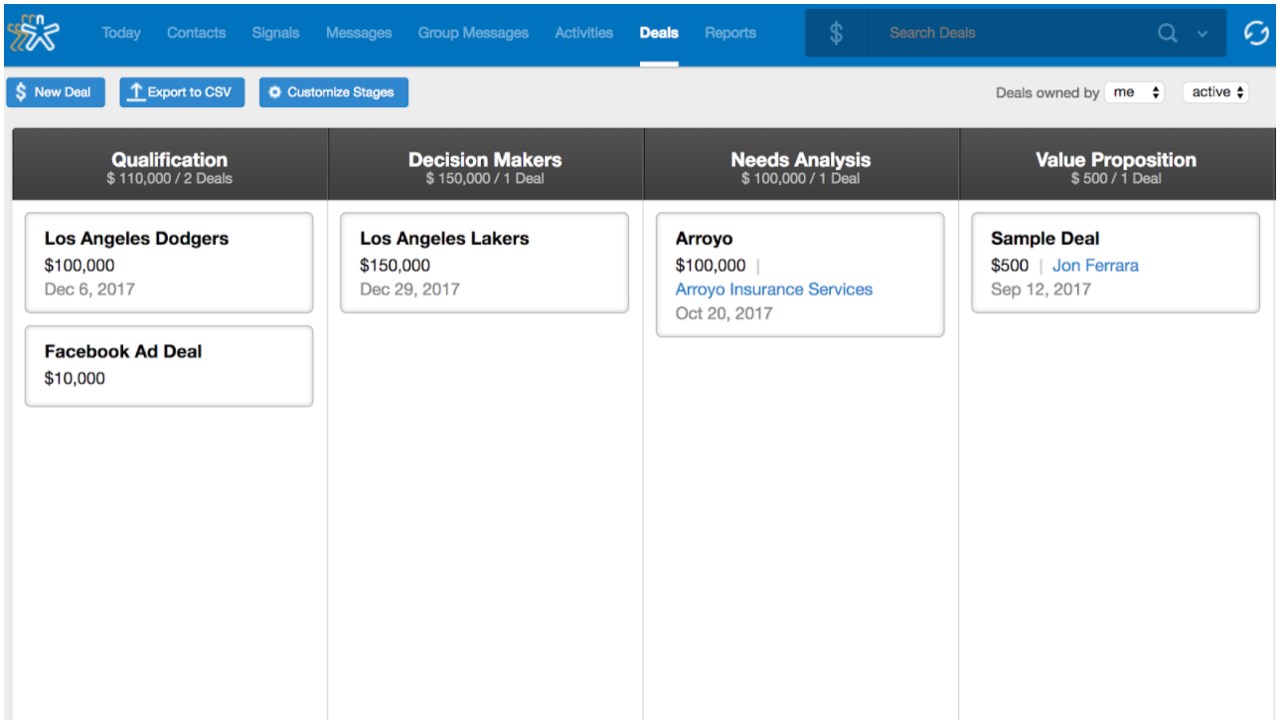Create a New Deal
The height and width of the screenshot is (720, 1280).
(x=55, y=92)
